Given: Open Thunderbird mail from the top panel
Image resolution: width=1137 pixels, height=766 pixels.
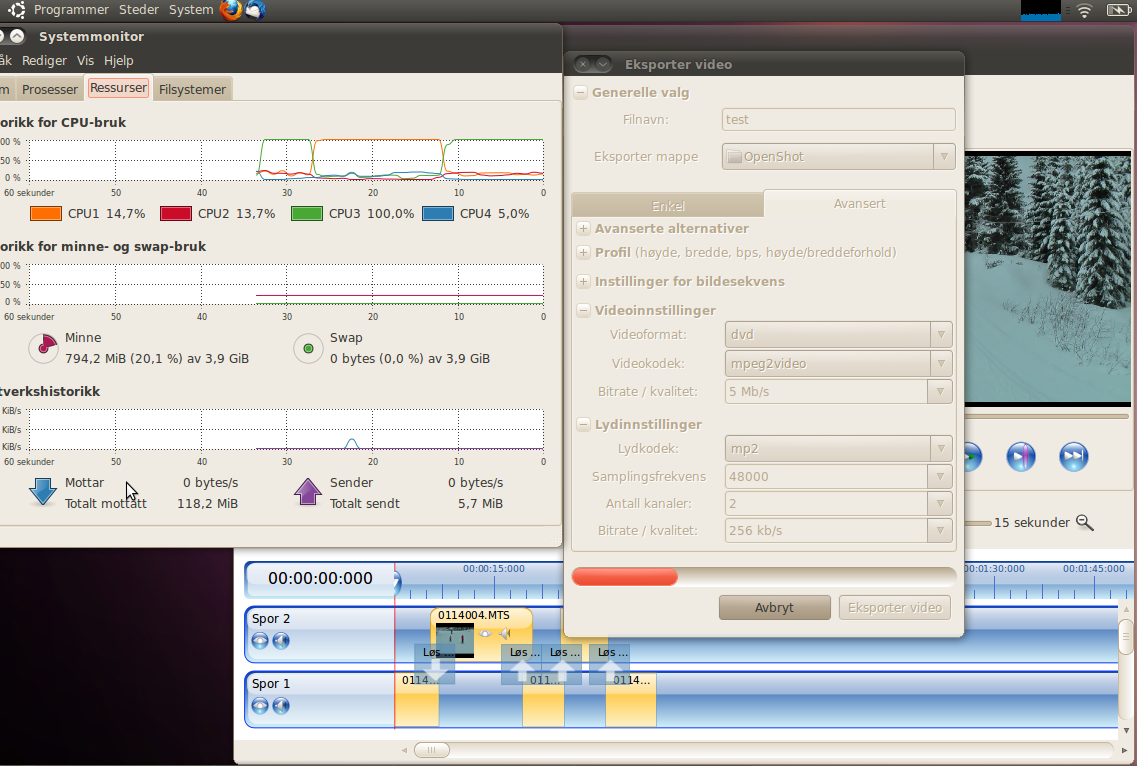Looking at the screenshot, I should pos(255,10).
